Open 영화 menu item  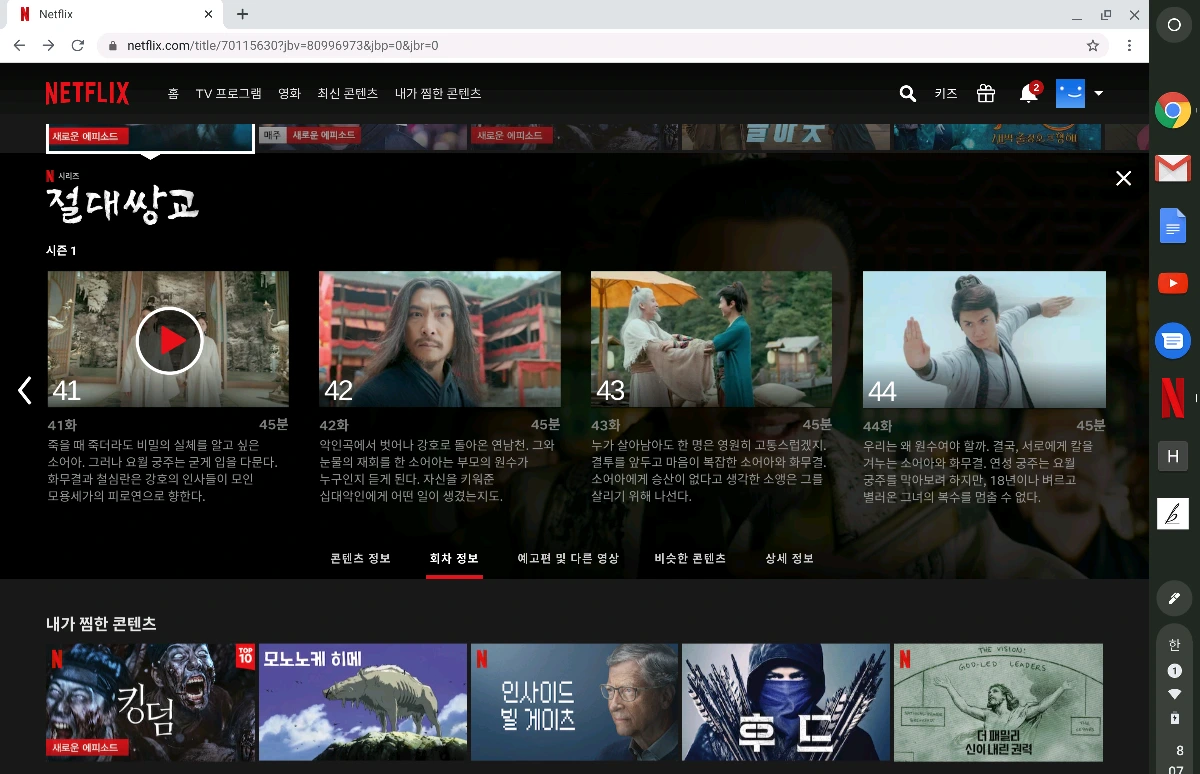point(289,93)
